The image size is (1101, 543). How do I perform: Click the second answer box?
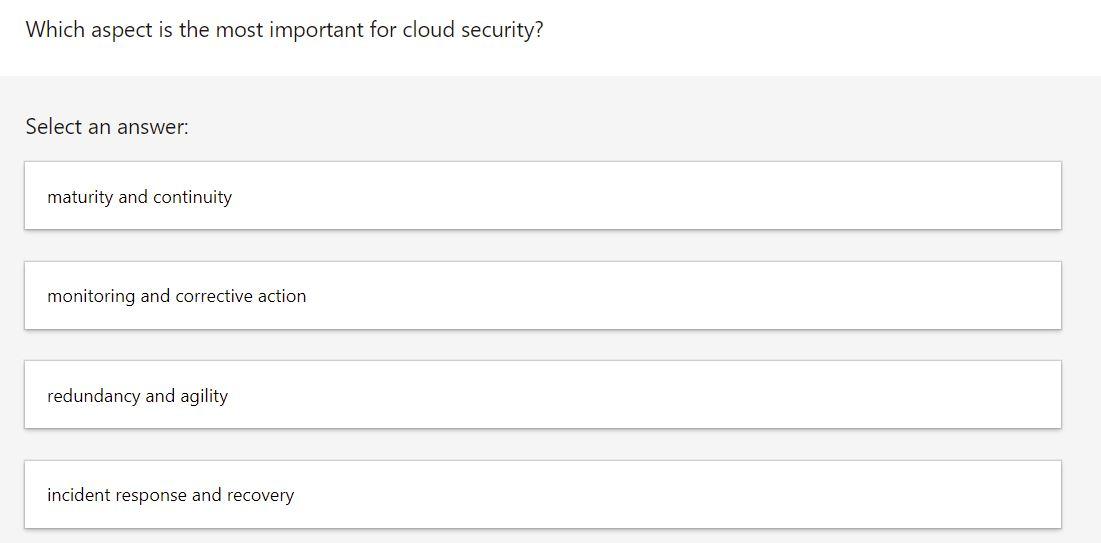coord(542,296)
